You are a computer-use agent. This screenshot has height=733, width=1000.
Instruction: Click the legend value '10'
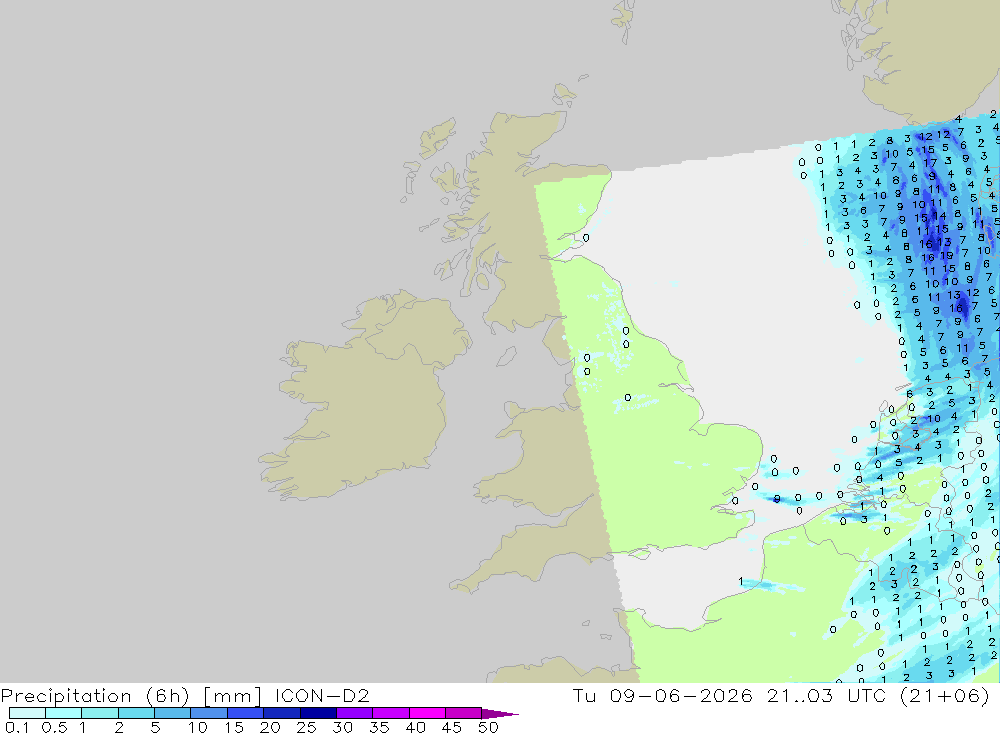pyautogui.click(x=198, y=727)
